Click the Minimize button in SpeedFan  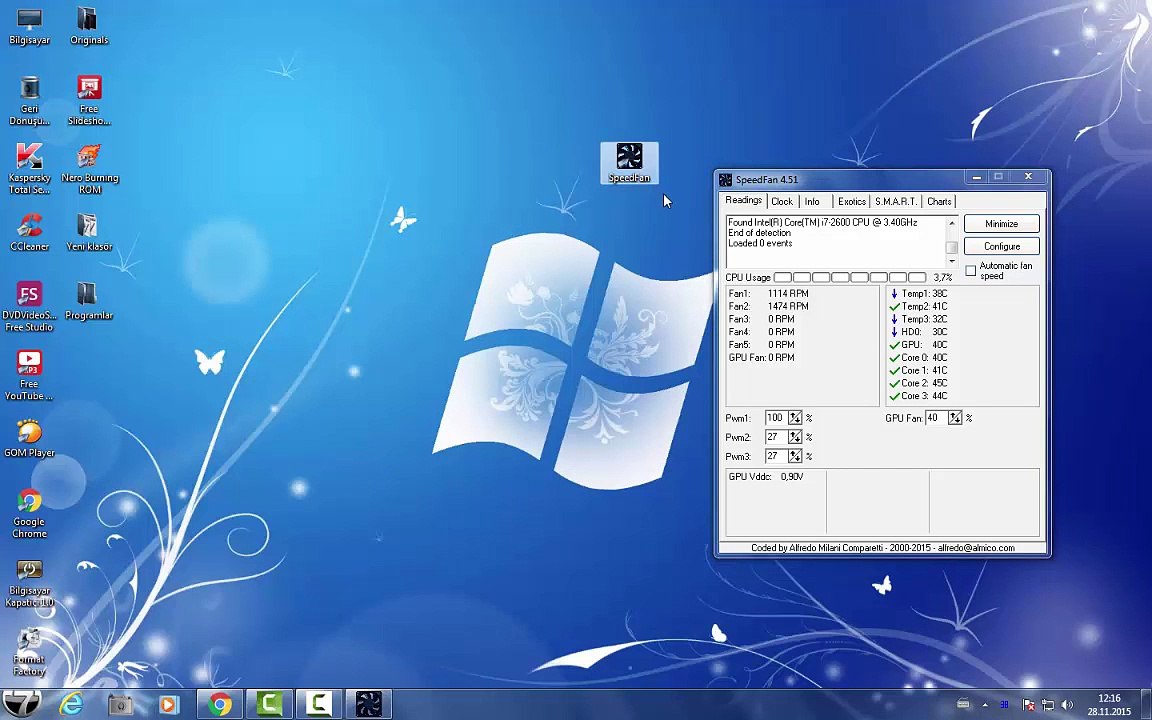(1001, 223)
